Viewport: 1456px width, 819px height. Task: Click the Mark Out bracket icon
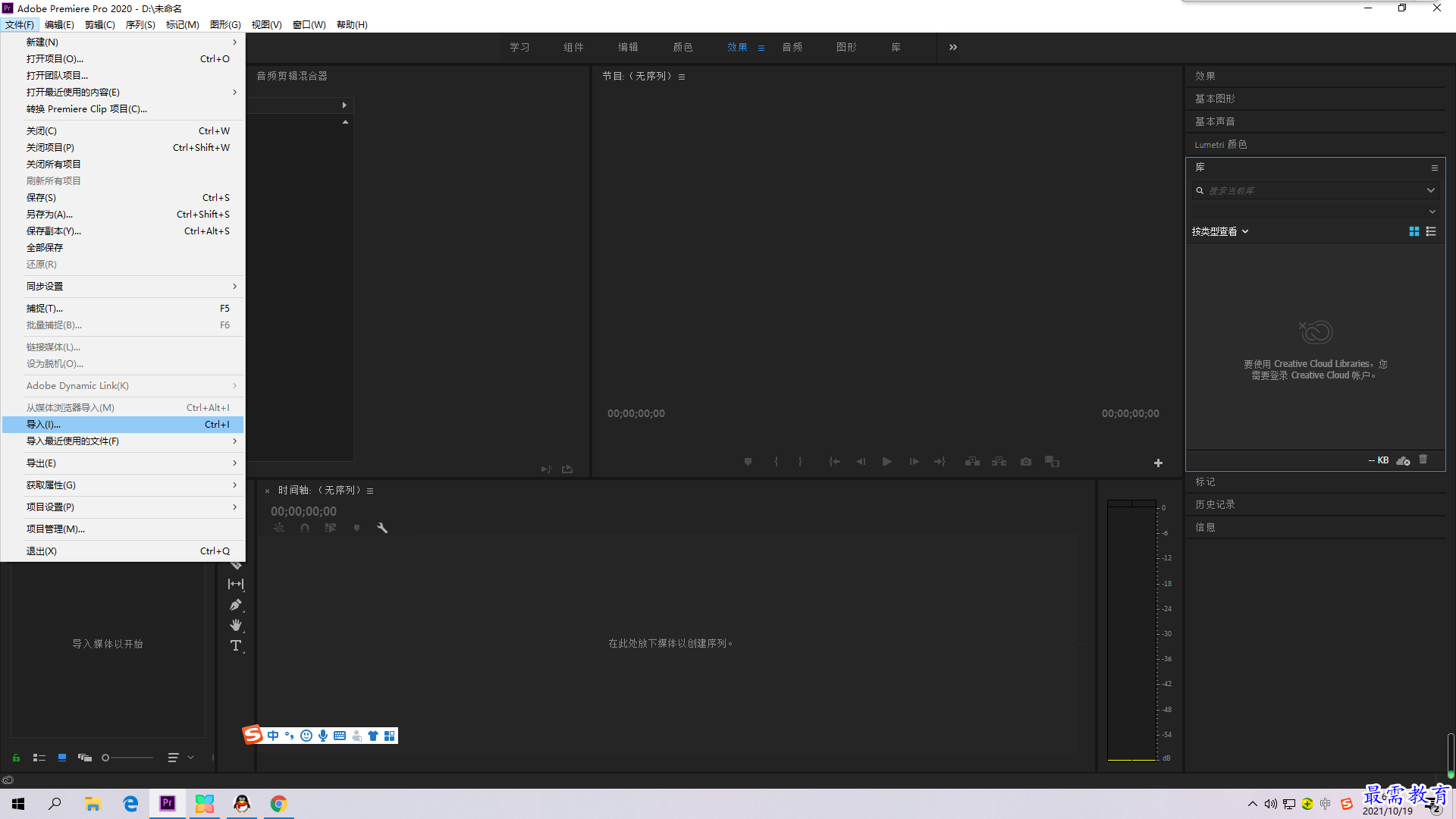(x=800, y=461)
